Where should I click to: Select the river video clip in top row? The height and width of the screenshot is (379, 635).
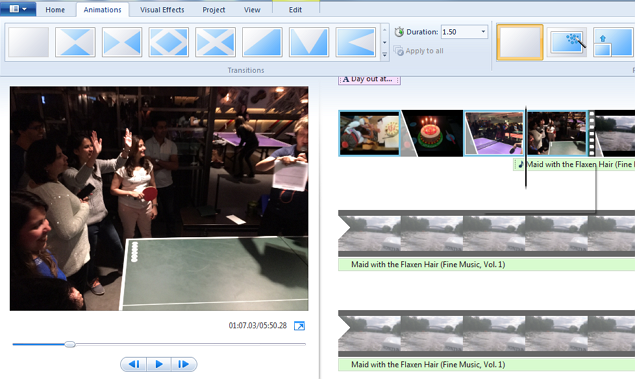615,134
